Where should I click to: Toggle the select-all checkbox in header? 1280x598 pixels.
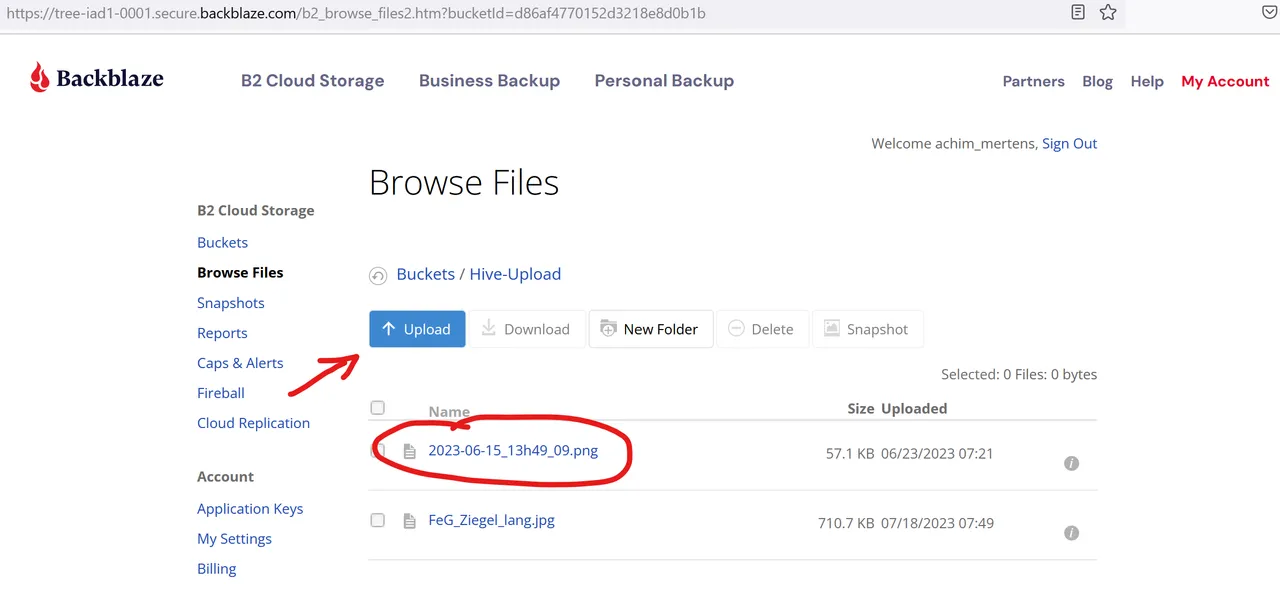point(377,407)
